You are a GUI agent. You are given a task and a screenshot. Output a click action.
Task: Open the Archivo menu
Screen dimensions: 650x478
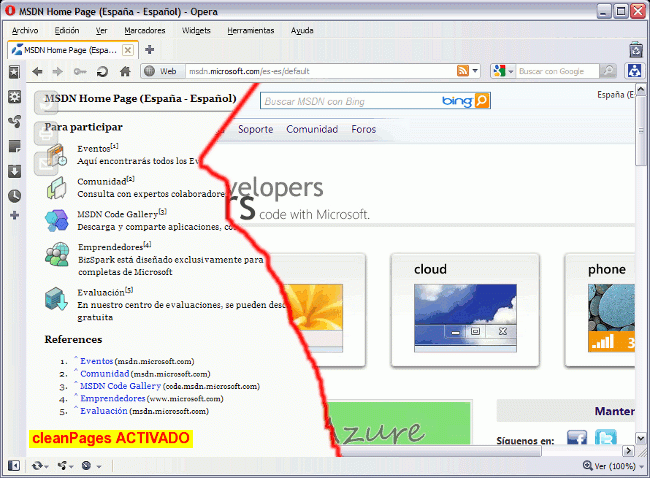coord(25,30)
